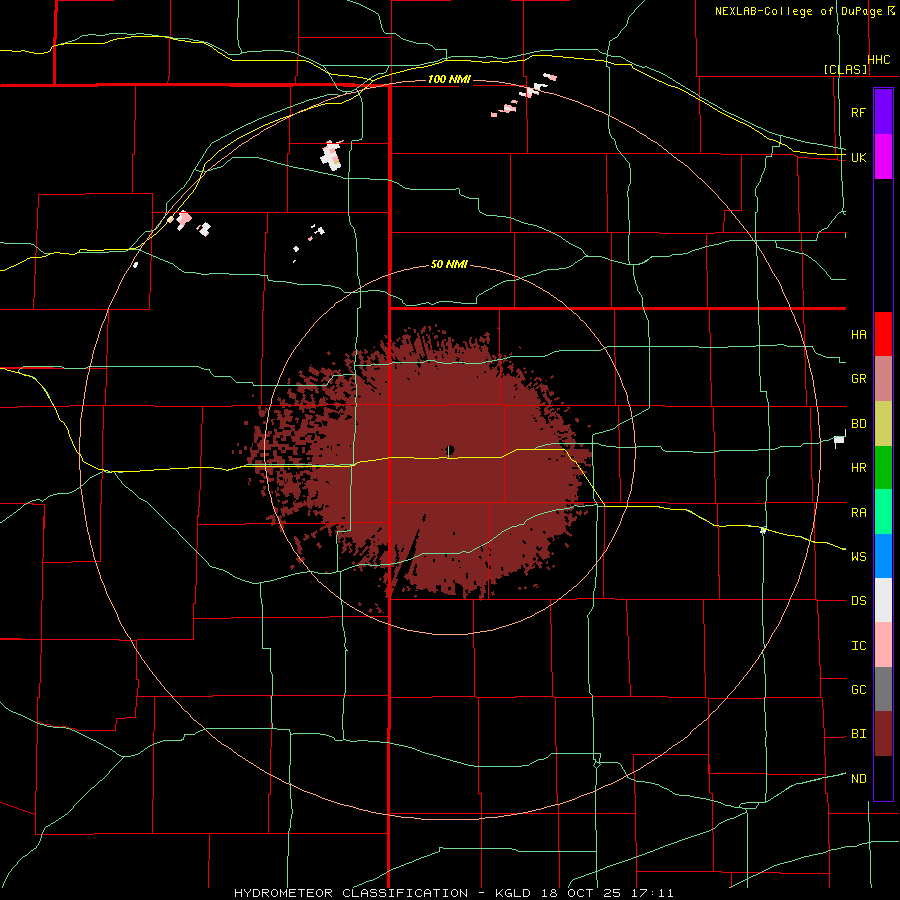900x900 pixels.
Task: Click the RF purple legend swatch
Action: point(883,111)
